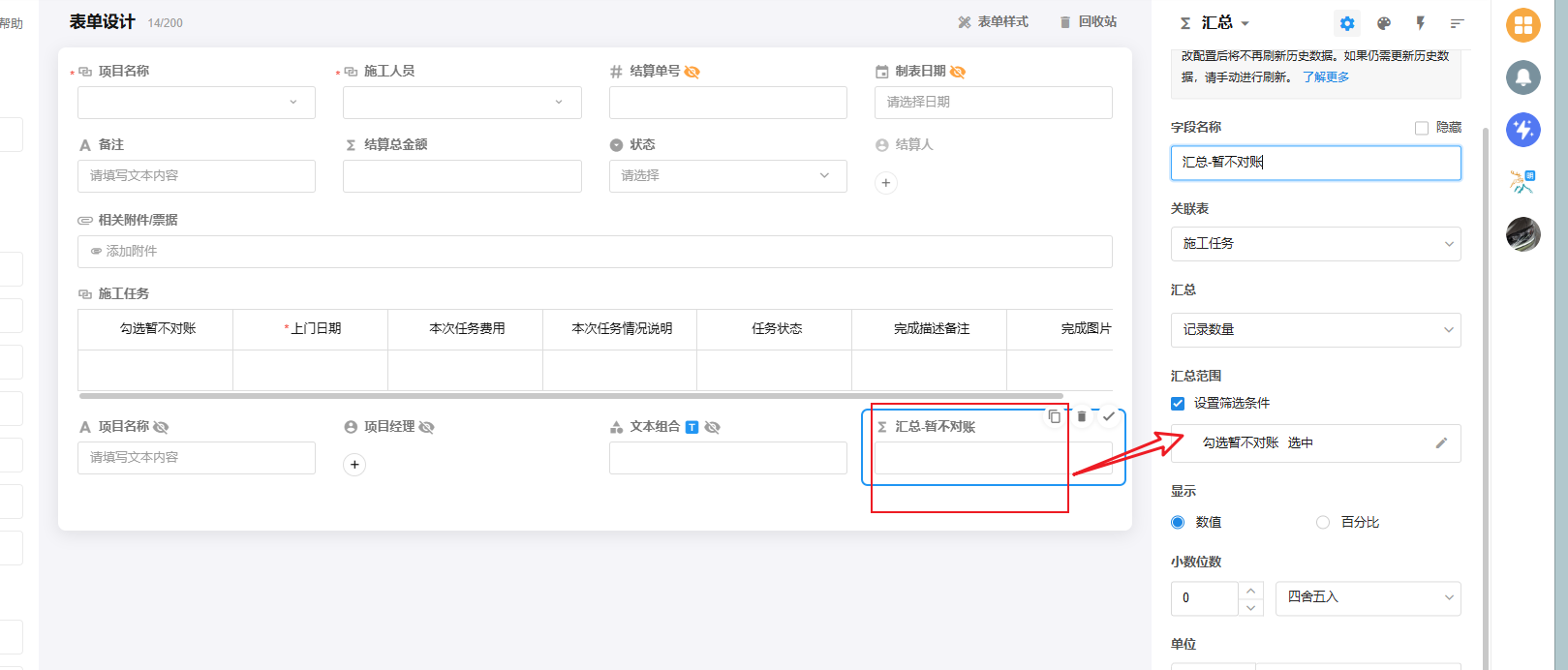Confirm field edit with checkmark icon
The height and width of the screenshot is (670, 1568).
pos(1109,416)
